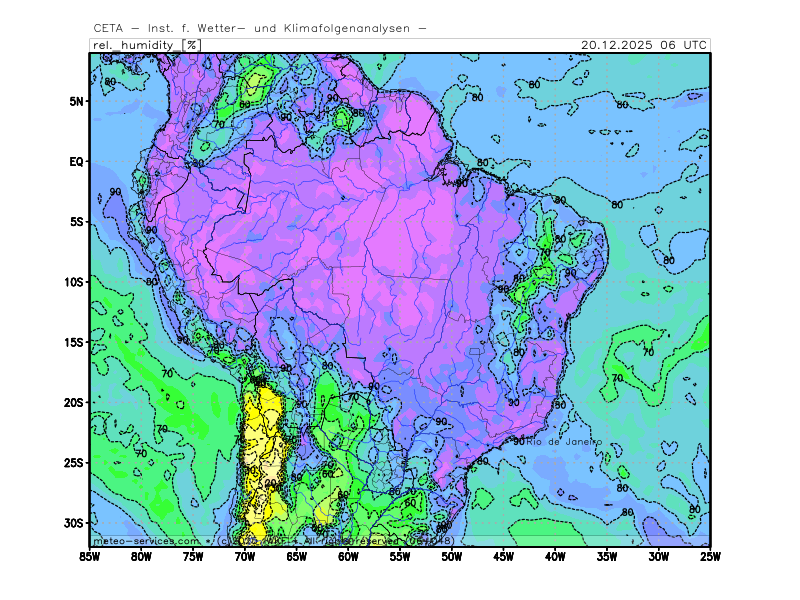Select the 25S latitude label
The height and width of the screenshot is (600, 800).
(73, 463)
